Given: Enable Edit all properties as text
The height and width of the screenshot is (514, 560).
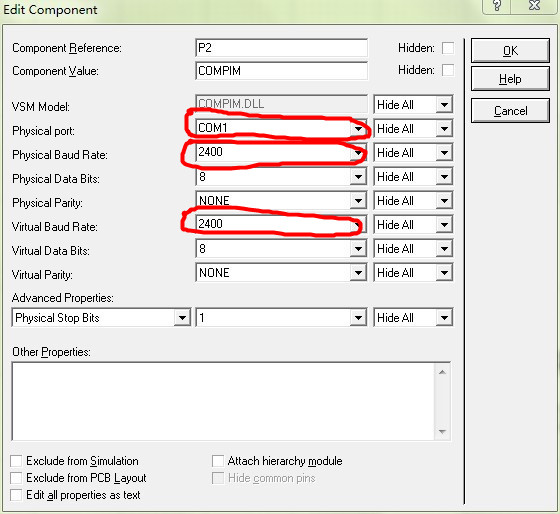Looking at the screenshot, I should 16,495.
